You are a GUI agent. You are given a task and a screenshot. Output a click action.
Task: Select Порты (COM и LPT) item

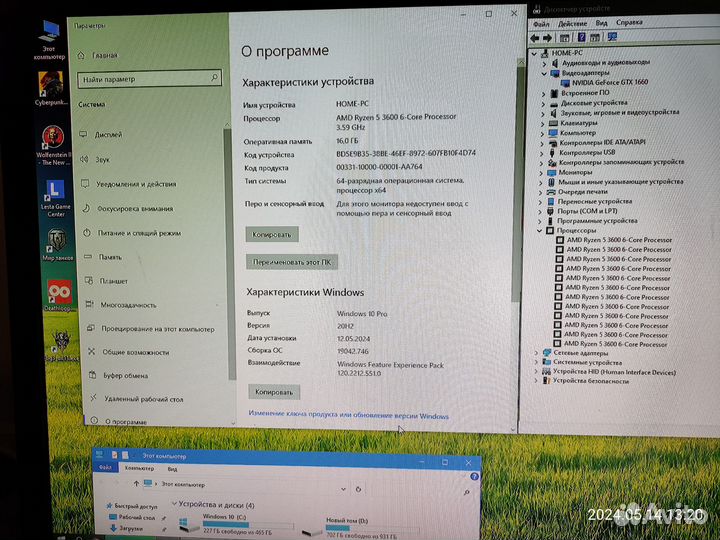click(x=582, y=211)
